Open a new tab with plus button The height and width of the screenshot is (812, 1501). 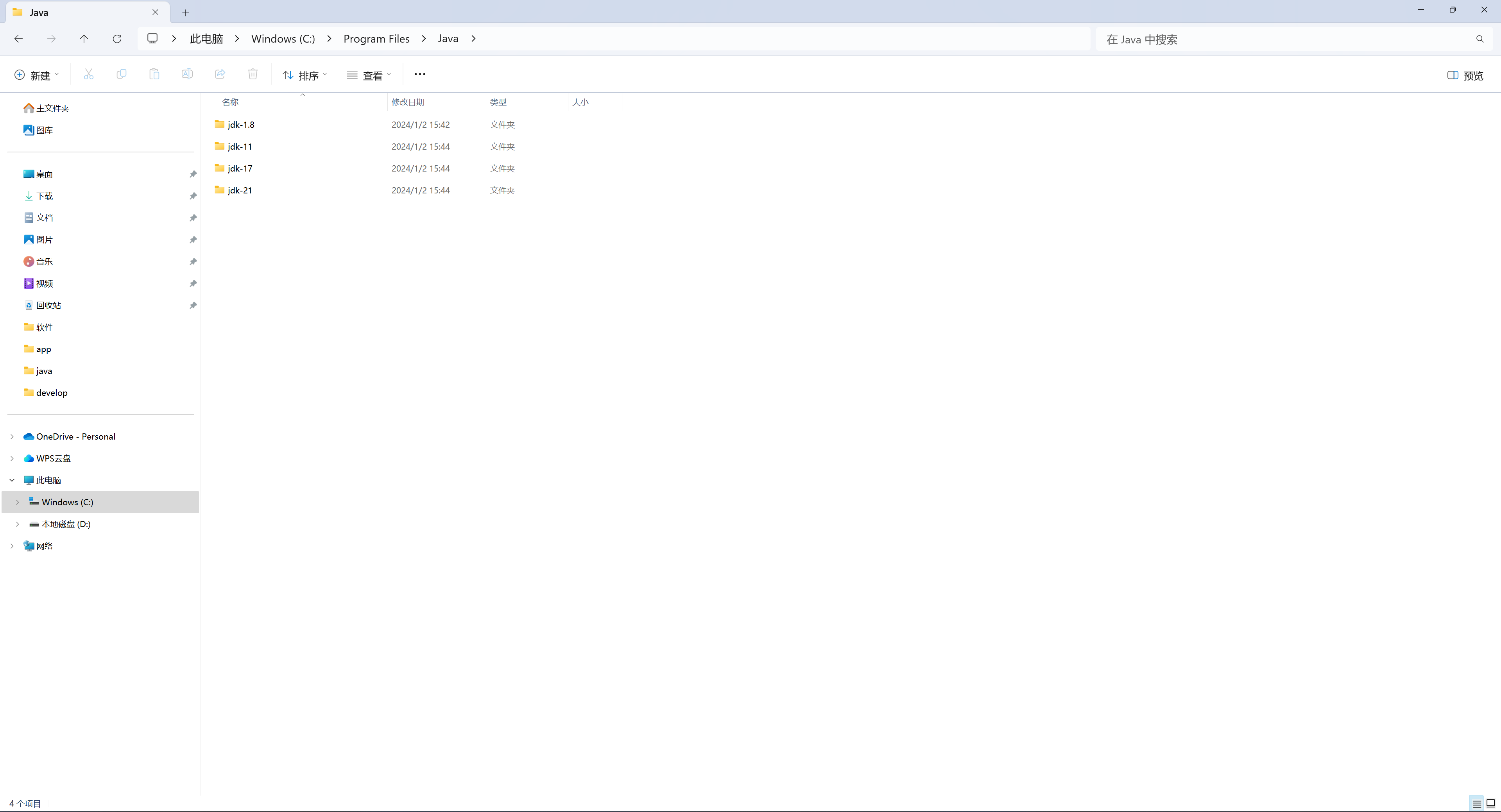coord(185,12)
